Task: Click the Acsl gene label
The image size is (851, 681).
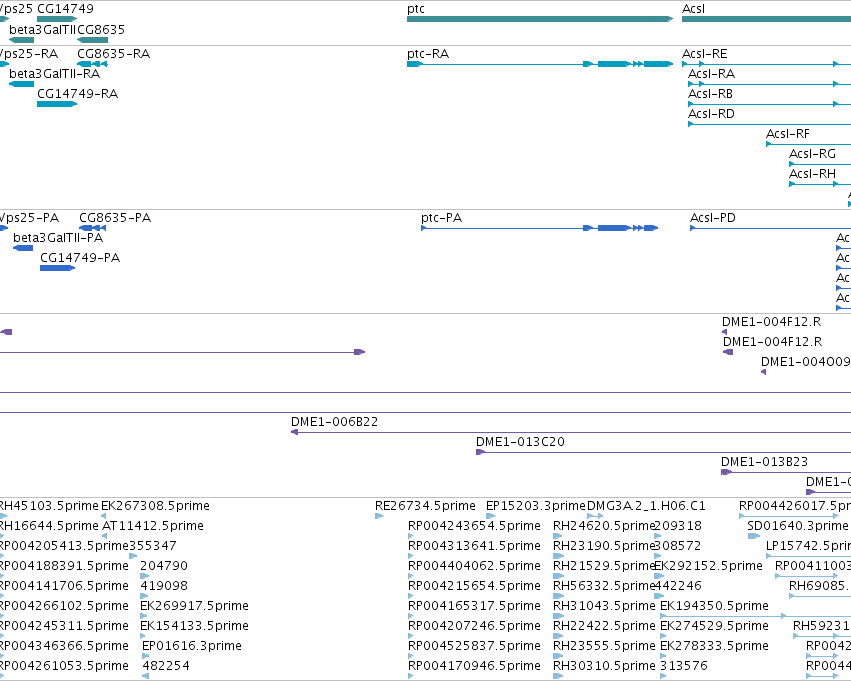Action: 694,9
